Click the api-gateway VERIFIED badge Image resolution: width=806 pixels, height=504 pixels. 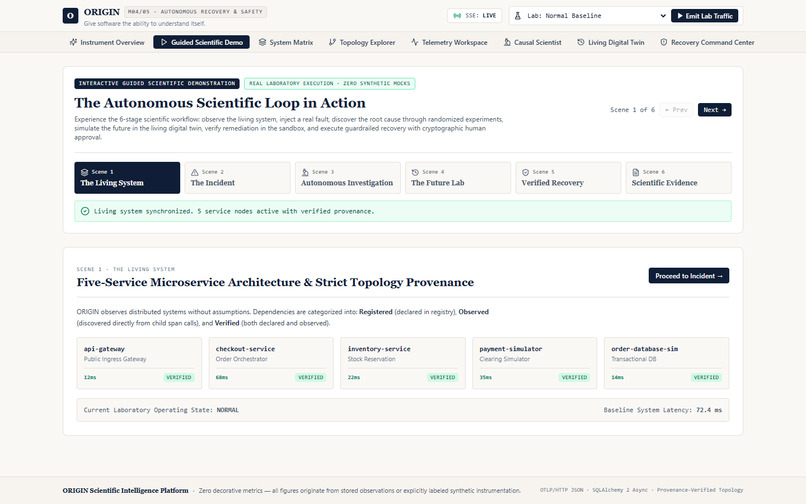(179, 377)
